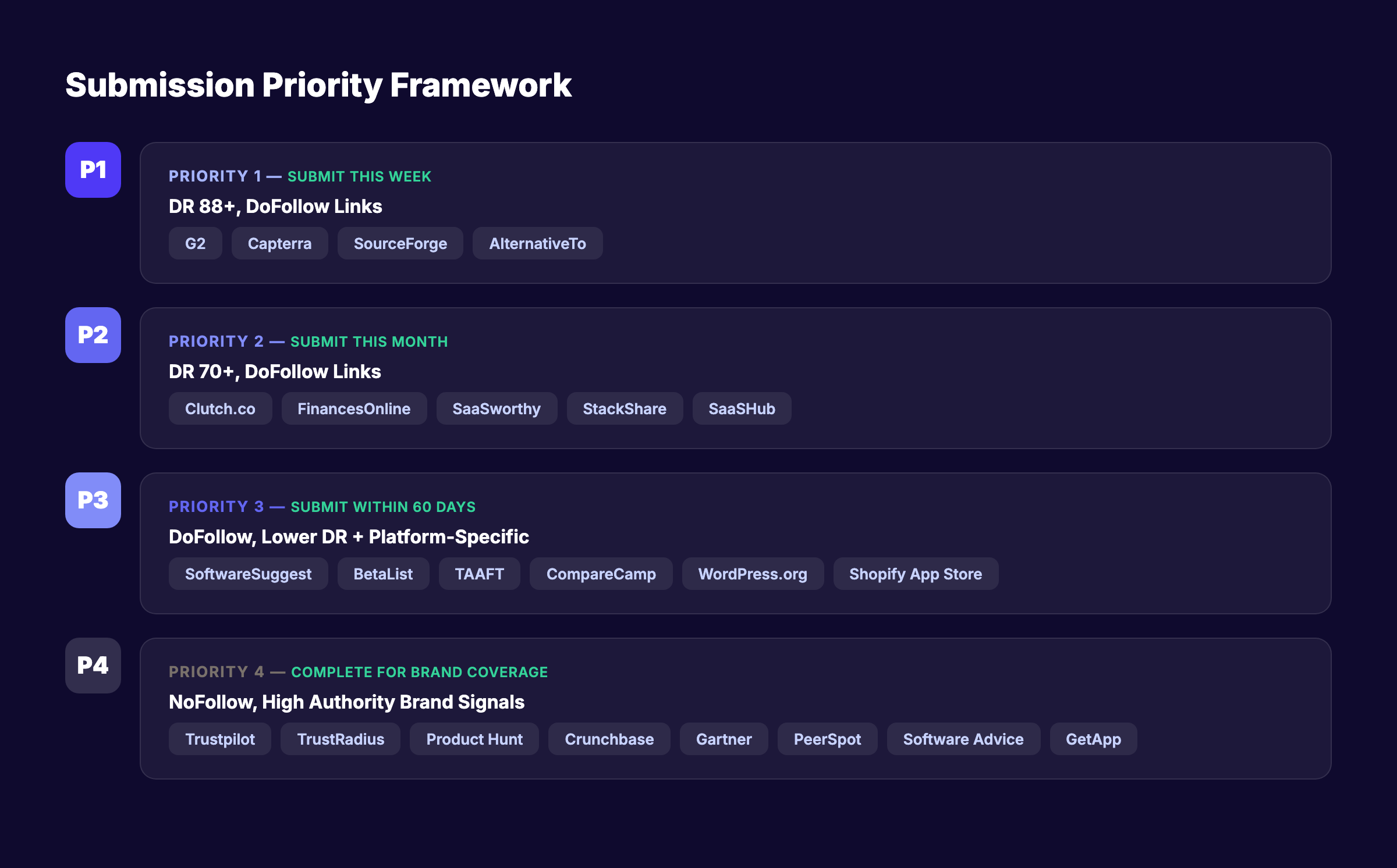This screenshot has height=868, width=1397.
Task: Select the G2 platform tag
Action: click(195, 243)
